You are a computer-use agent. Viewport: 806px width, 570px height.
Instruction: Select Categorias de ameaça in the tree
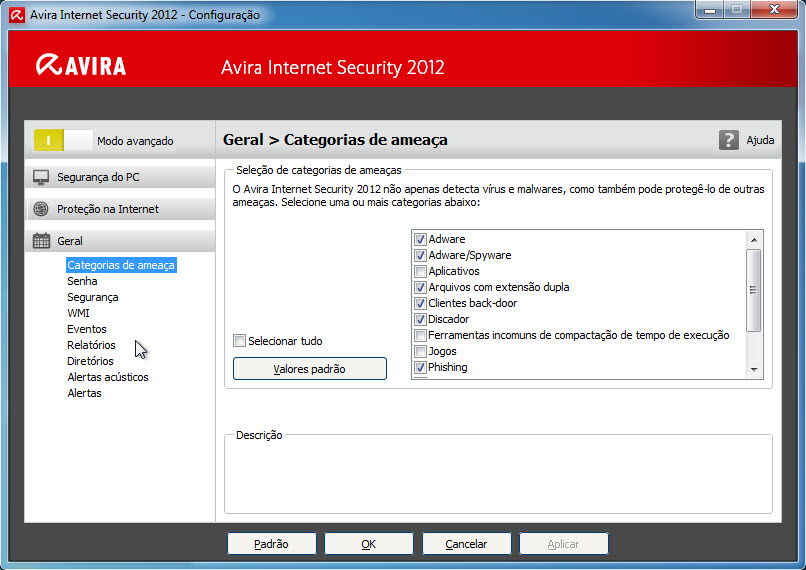121,265
